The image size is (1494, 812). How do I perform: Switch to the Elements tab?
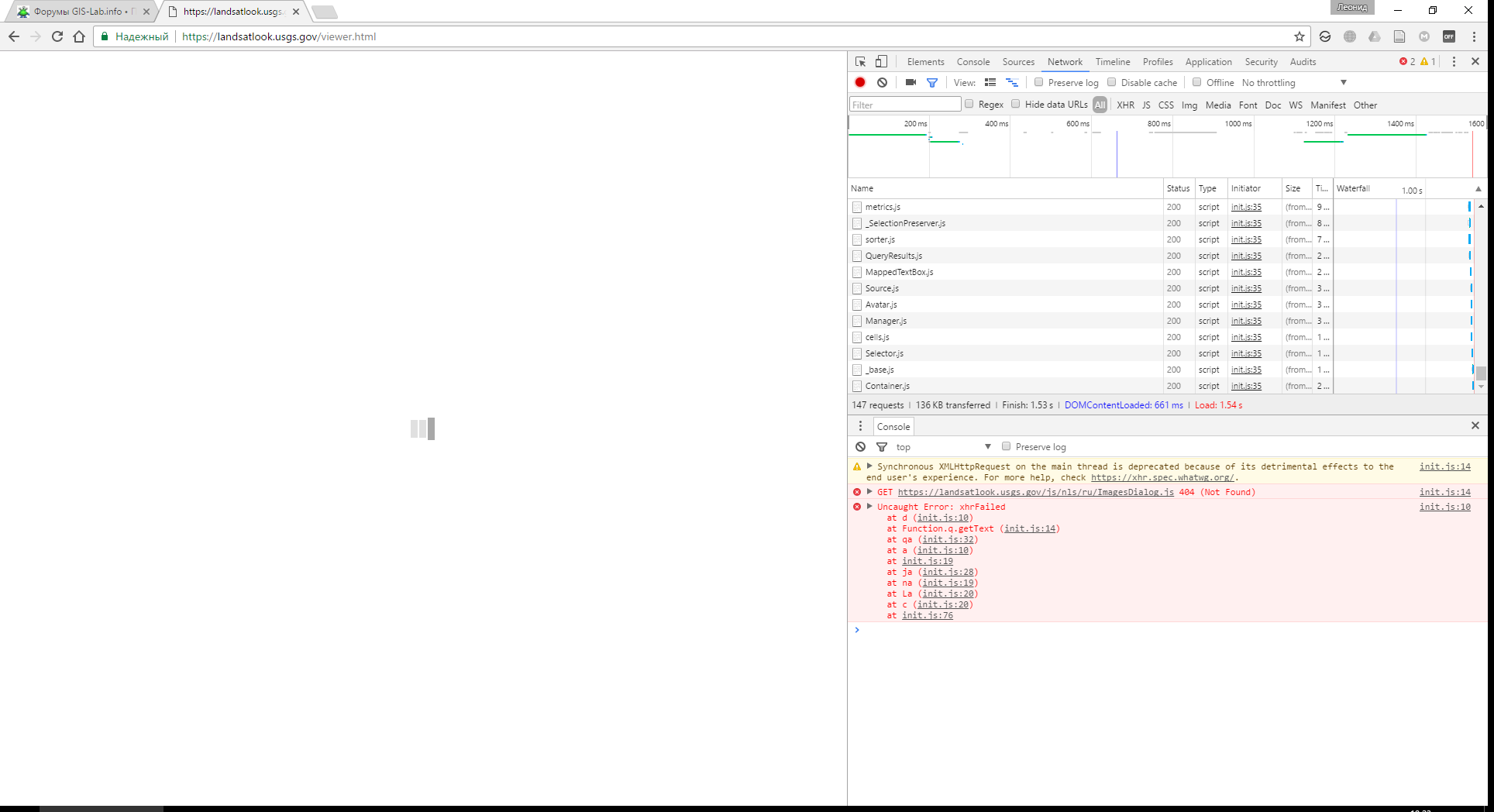[925, 62]
